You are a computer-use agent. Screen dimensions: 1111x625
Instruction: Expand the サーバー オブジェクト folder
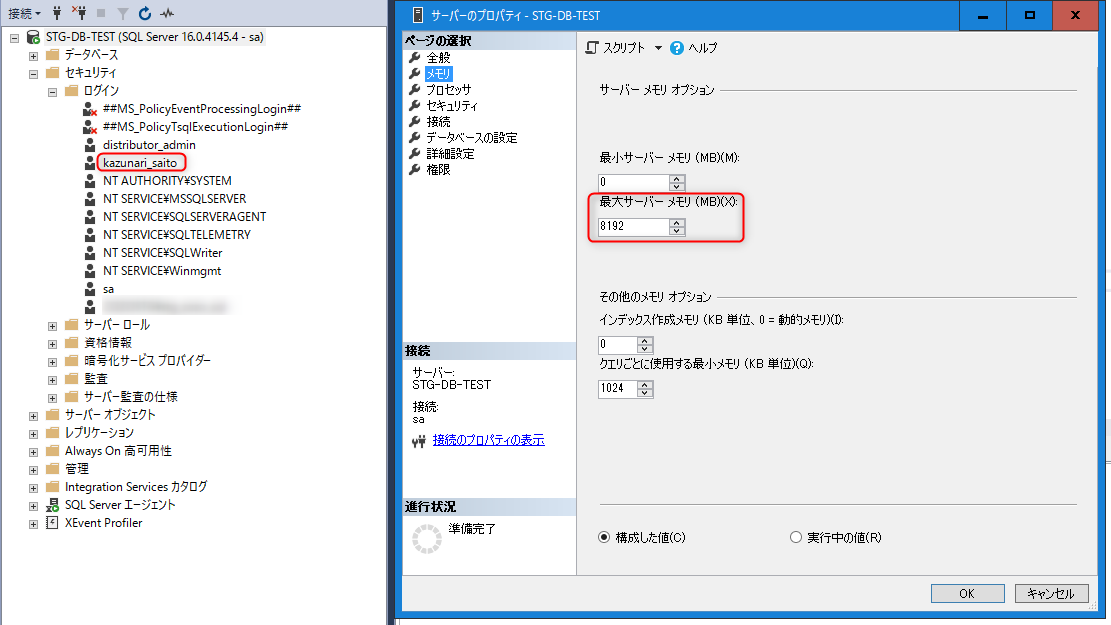(33, 416)
